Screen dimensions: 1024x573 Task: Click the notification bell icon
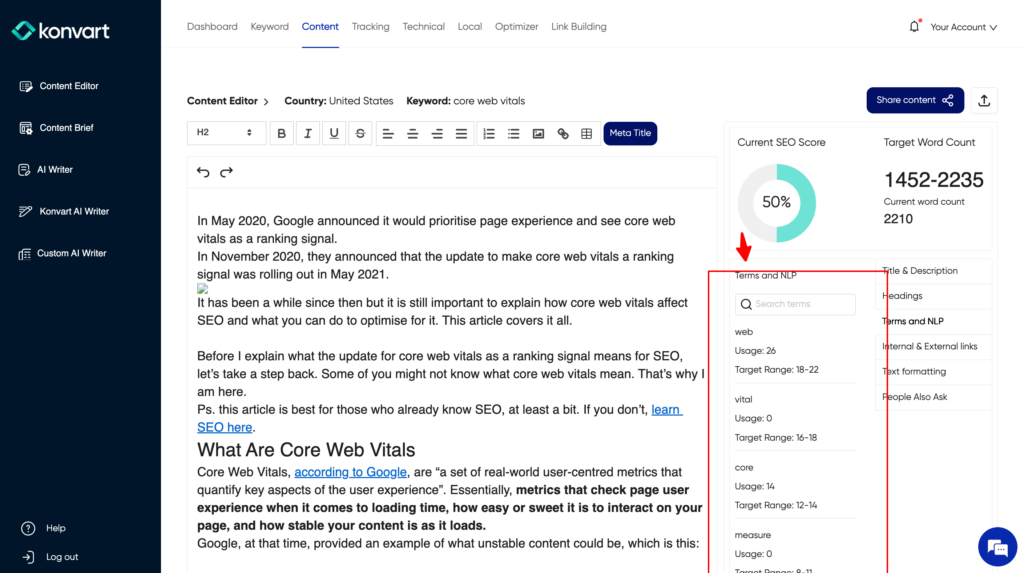(914, 27)
